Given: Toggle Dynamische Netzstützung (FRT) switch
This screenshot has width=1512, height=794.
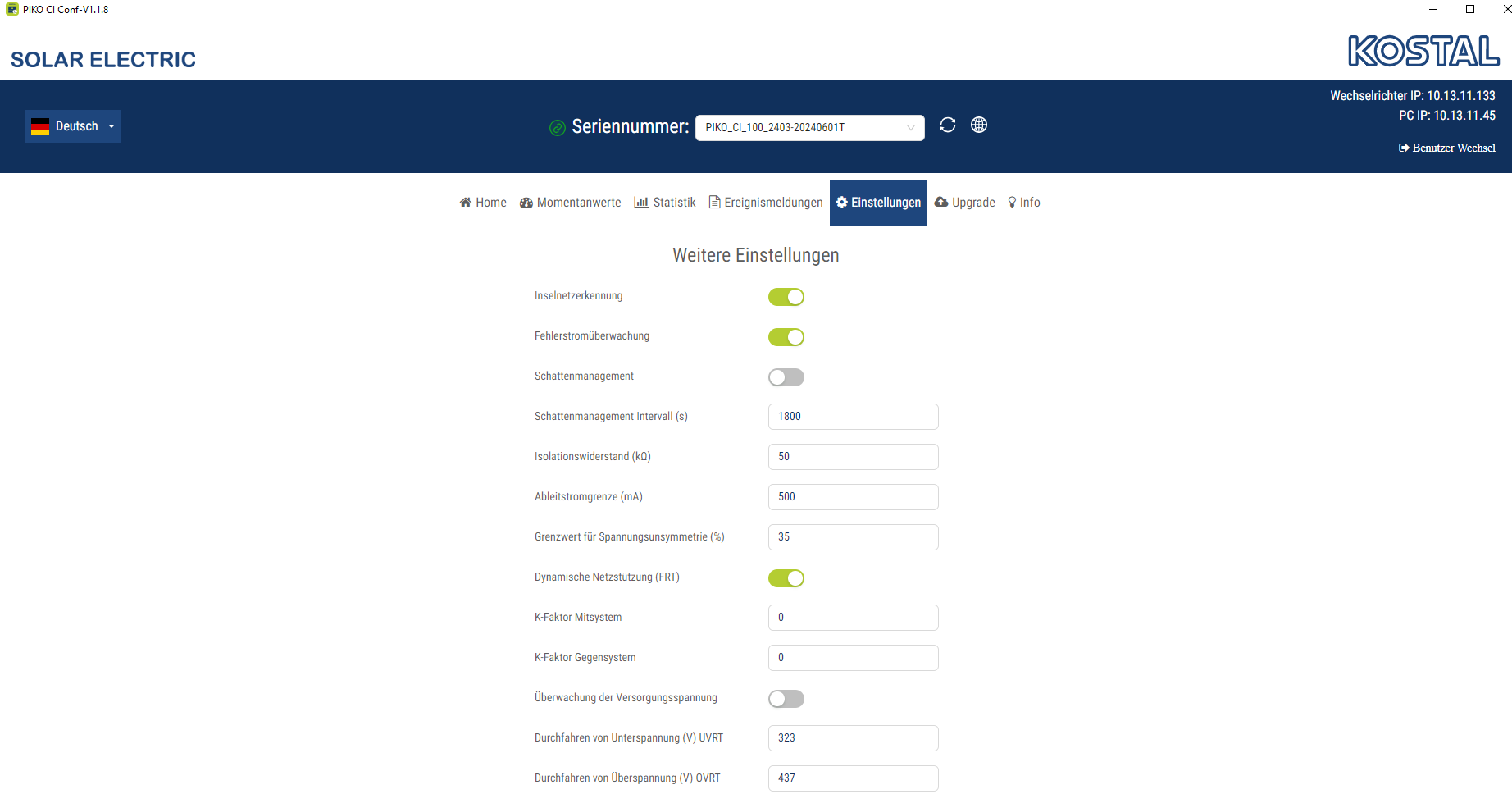Looking at the screenshot, I should click(x=786, y=578).
